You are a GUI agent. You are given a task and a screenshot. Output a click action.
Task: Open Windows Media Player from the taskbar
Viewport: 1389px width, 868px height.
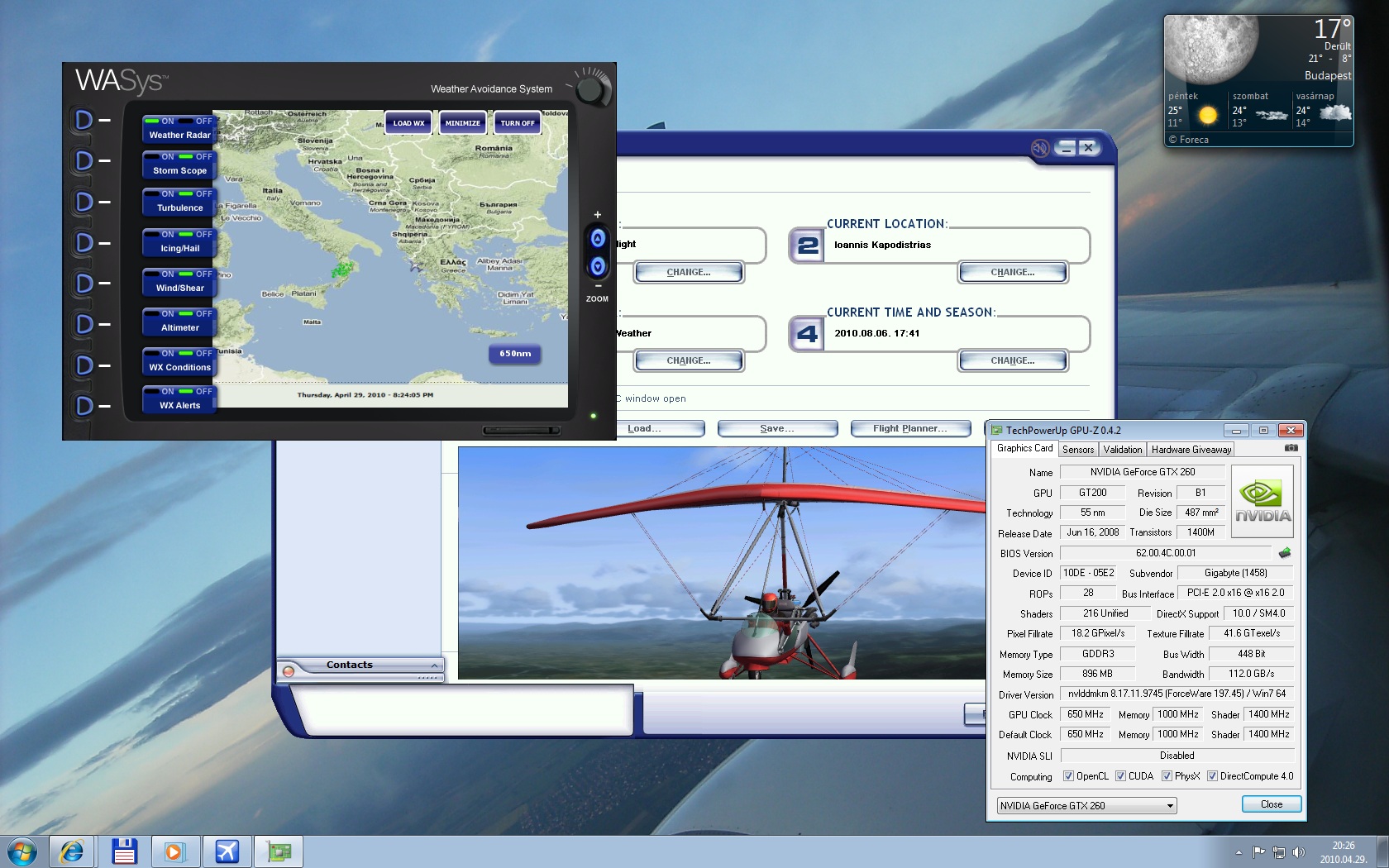174,851
